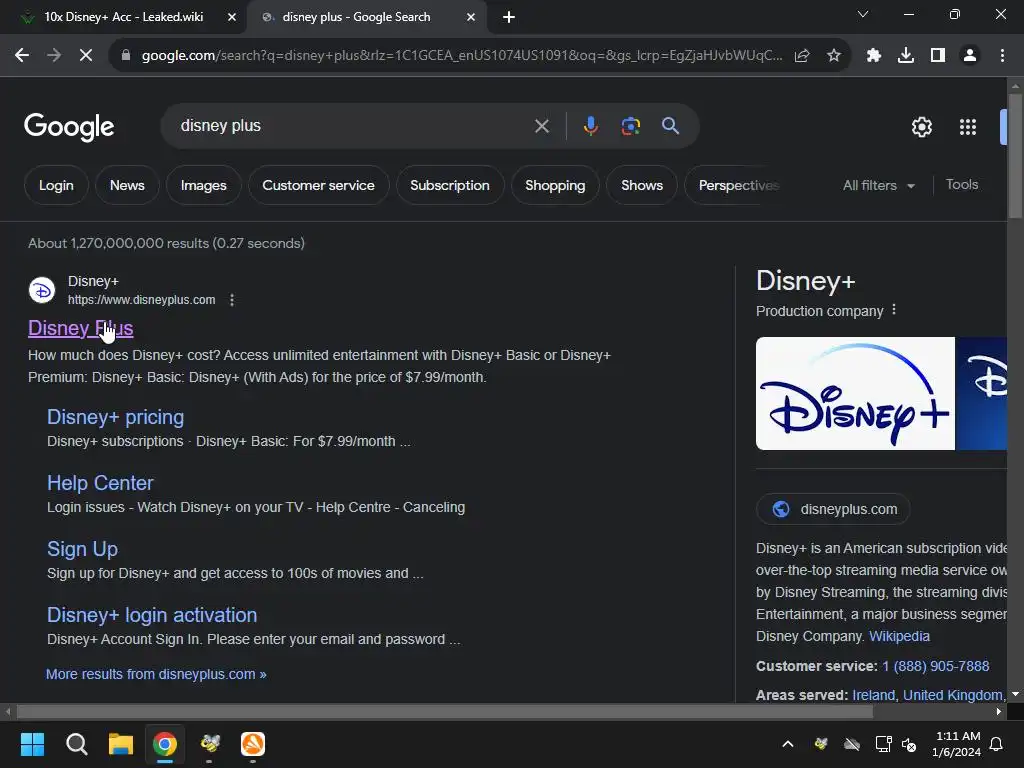Bookmark this page with the star icon
Screen dimensions: 1024x768
click(x=834, y=56)
